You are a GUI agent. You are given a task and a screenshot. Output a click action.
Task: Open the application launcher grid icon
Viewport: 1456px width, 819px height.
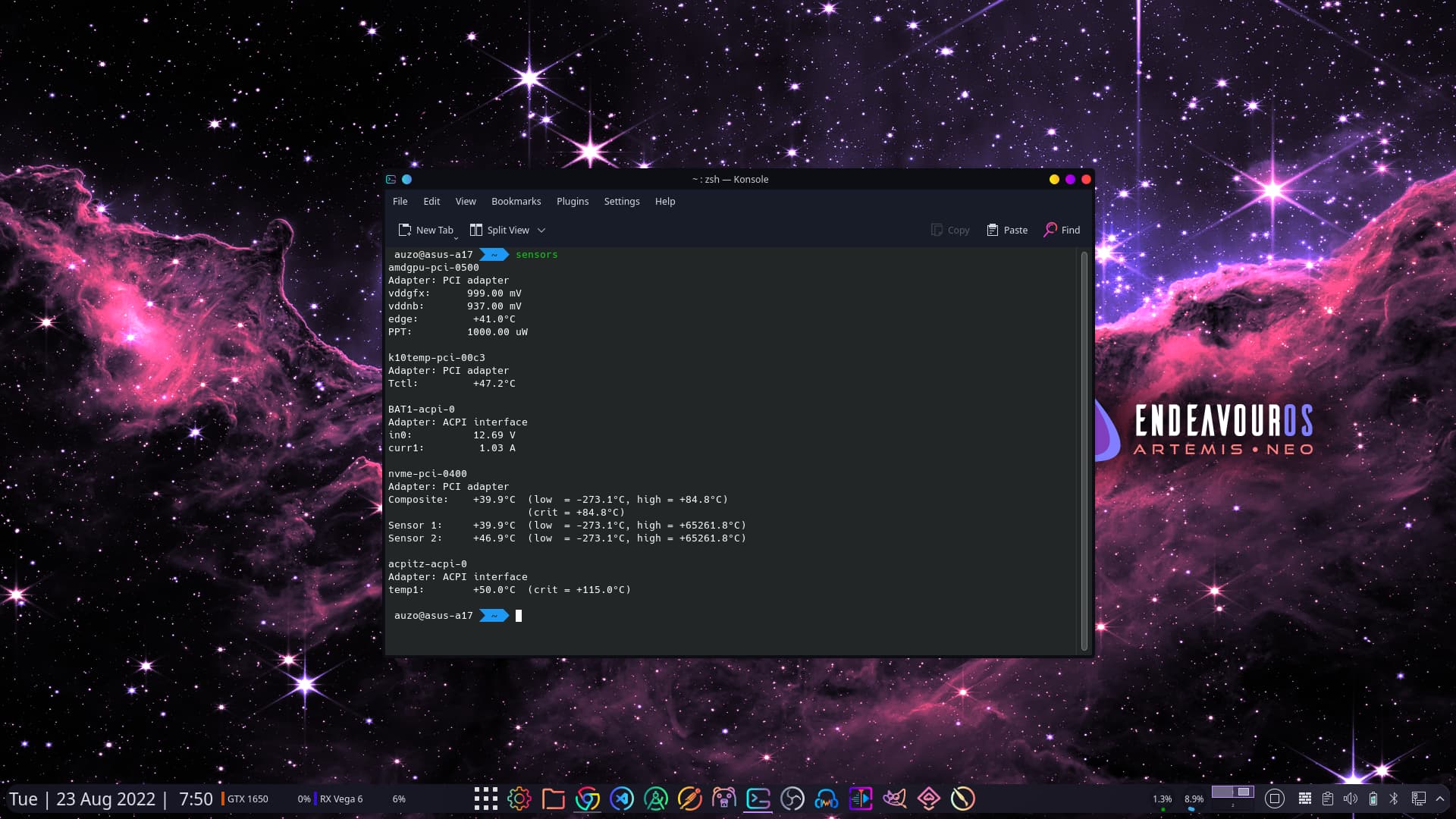485,798
